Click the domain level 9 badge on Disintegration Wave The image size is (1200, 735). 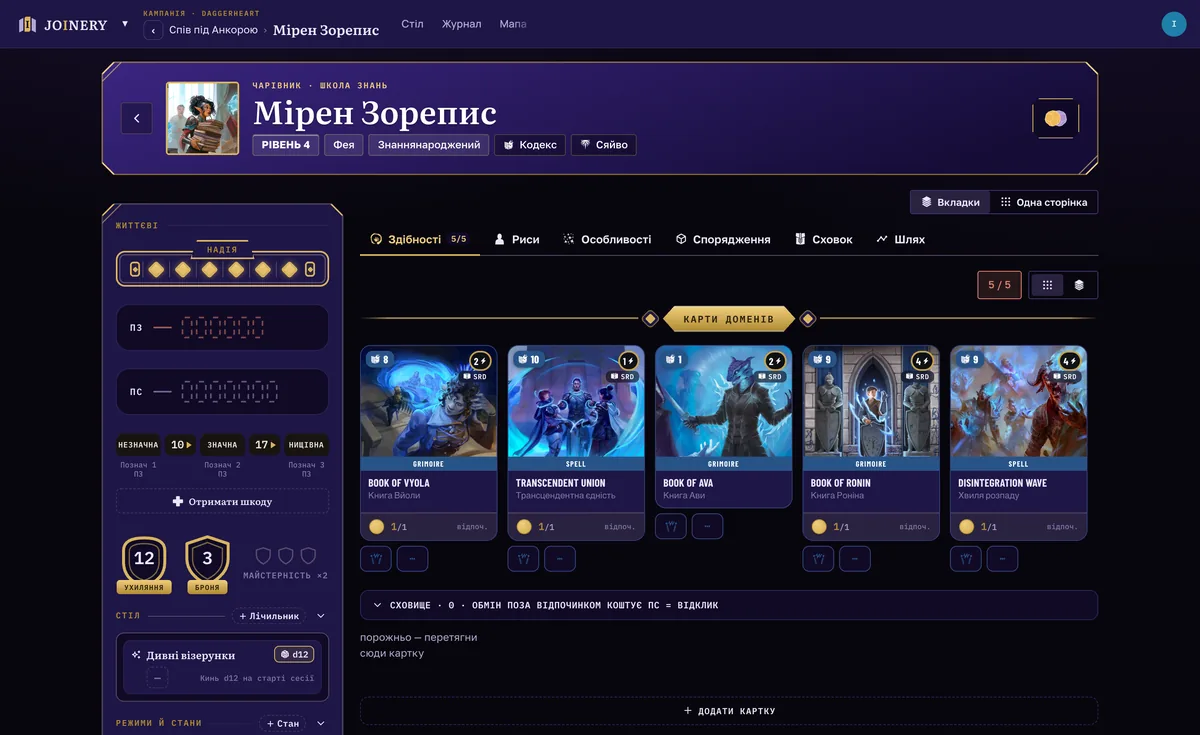970,360
